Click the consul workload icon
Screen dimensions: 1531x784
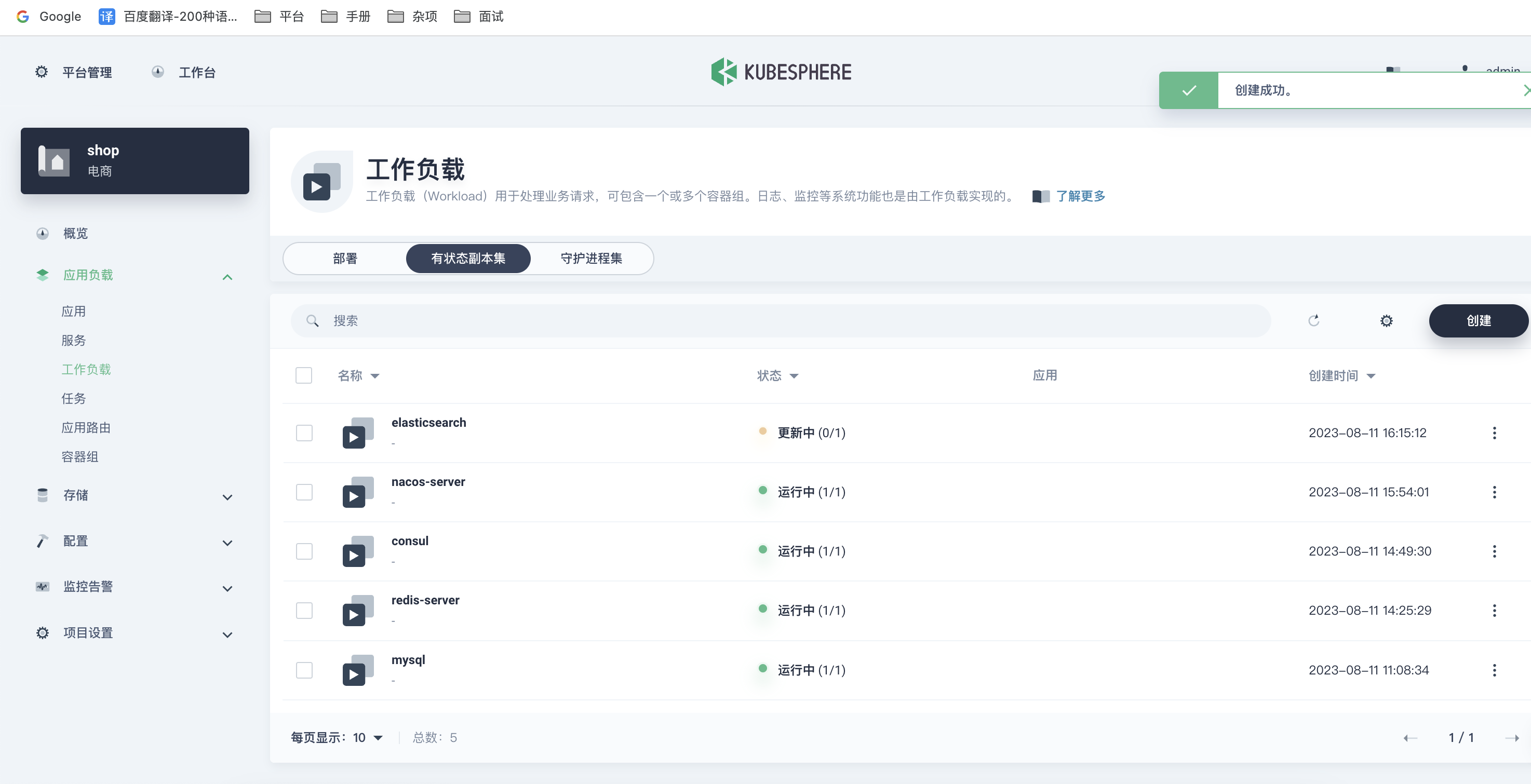[358, 551]
